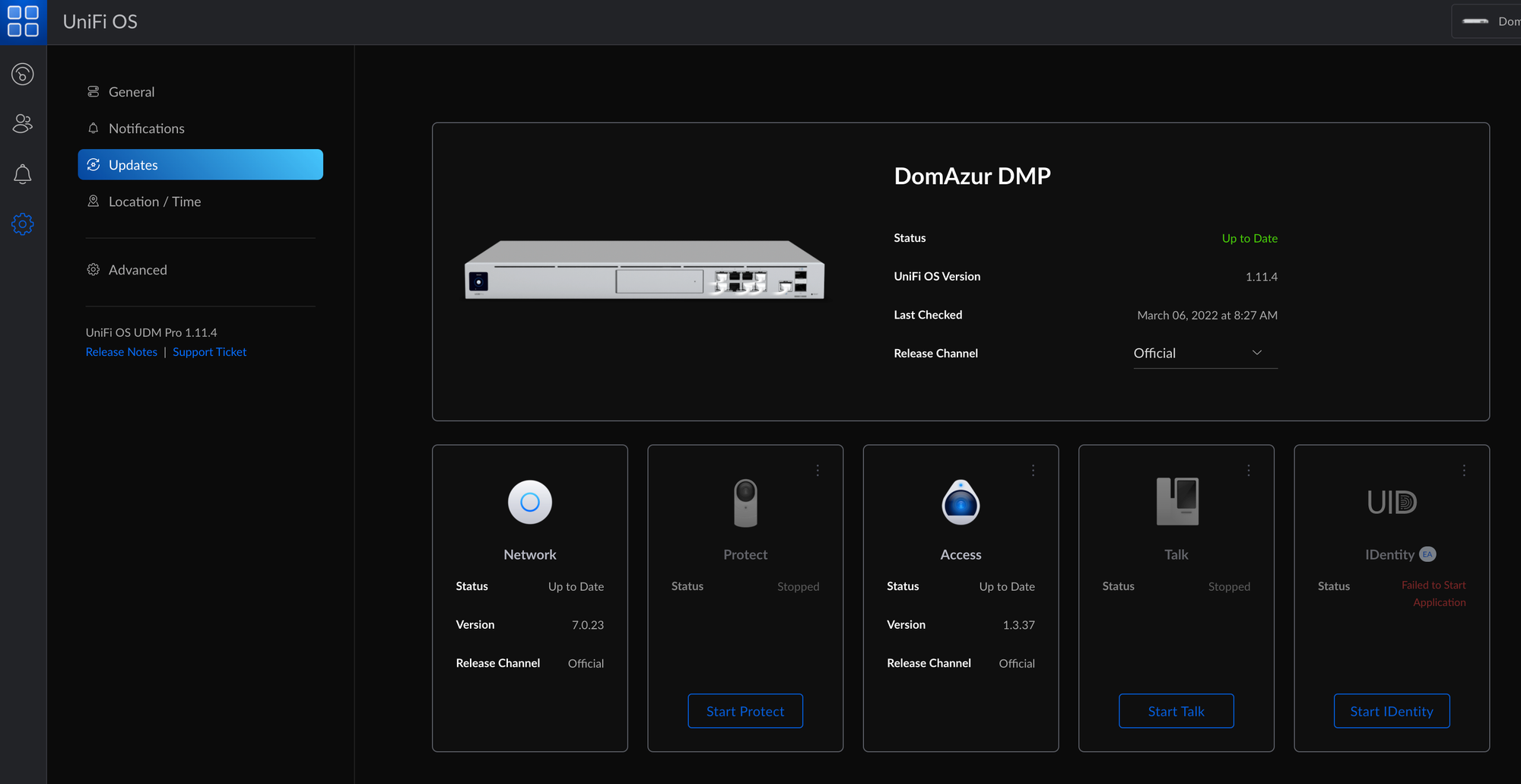This screenshot has height=784, width=1521.
Task: Open the Support Ticket link
Action: pos(209,352)
